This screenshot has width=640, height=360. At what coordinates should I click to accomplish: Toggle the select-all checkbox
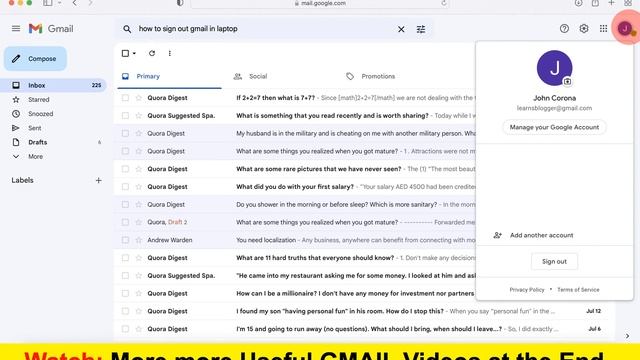(125, 53)
